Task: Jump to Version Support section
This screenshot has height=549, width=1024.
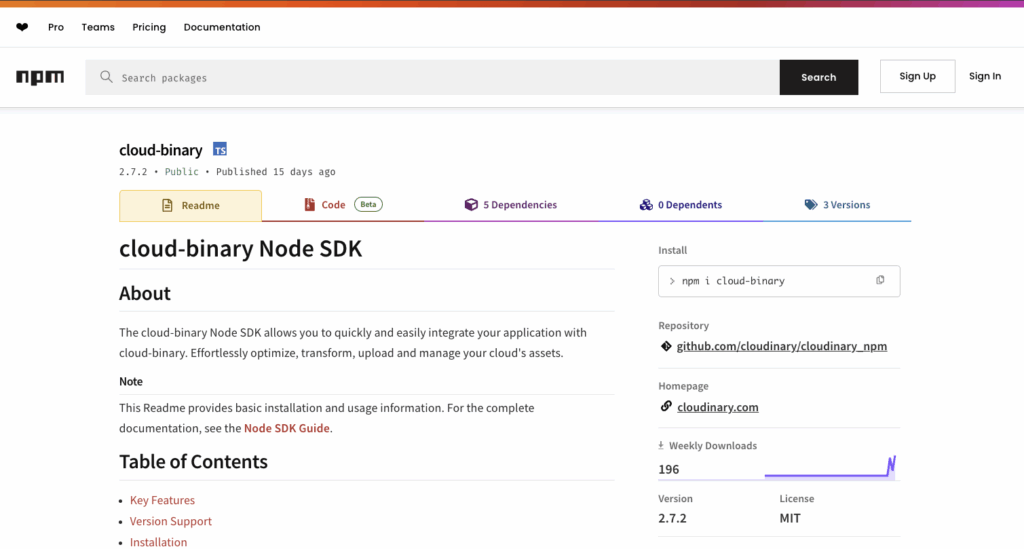Action: [x=170, y=521]
